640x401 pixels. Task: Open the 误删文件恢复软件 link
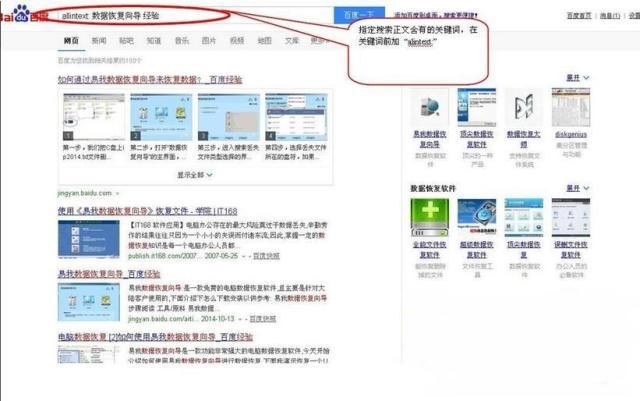click(x=571, y=250)
